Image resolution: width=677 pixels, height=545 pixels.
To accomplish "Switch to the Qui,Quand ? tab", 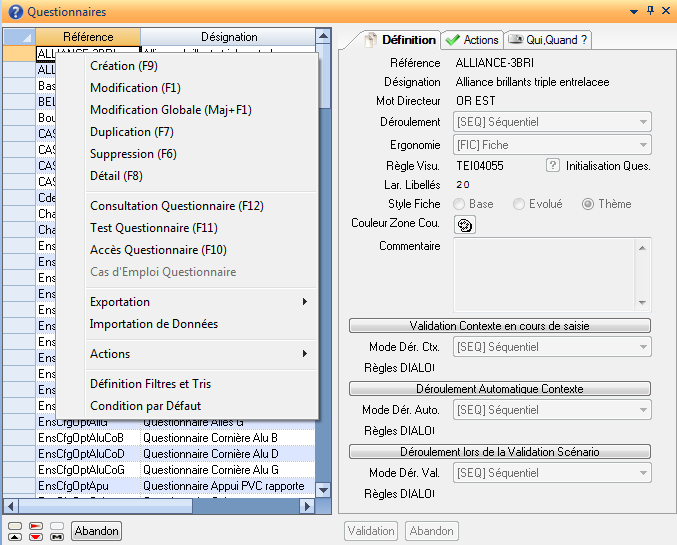I will [x=548, y=40].
